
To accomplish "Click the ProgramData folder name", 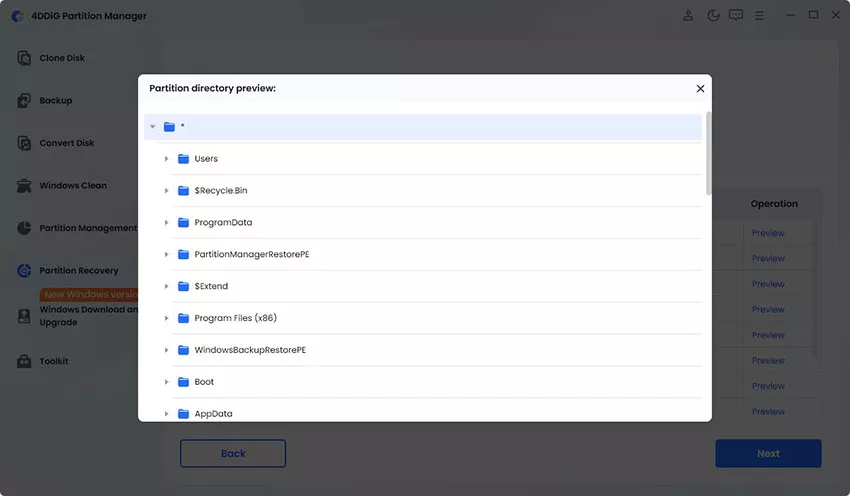I will (x=223, y=223).
